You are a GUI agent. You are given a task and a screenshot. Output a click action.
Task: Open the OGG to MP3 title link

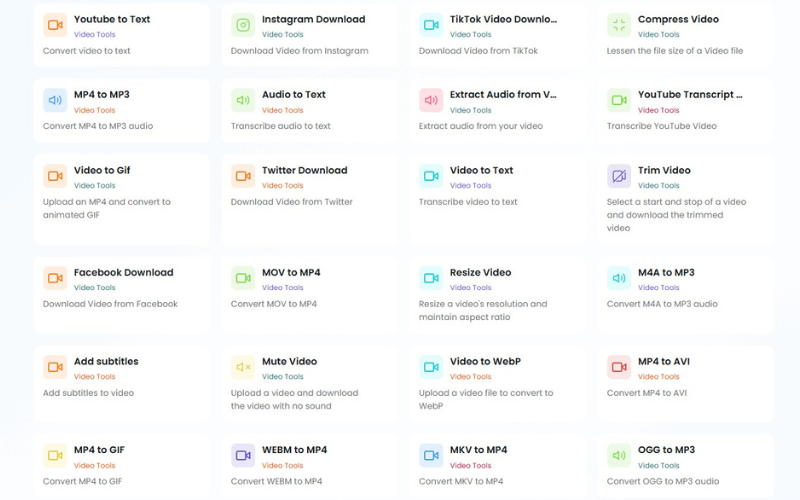pyautogui.click(x=666, y=450)
